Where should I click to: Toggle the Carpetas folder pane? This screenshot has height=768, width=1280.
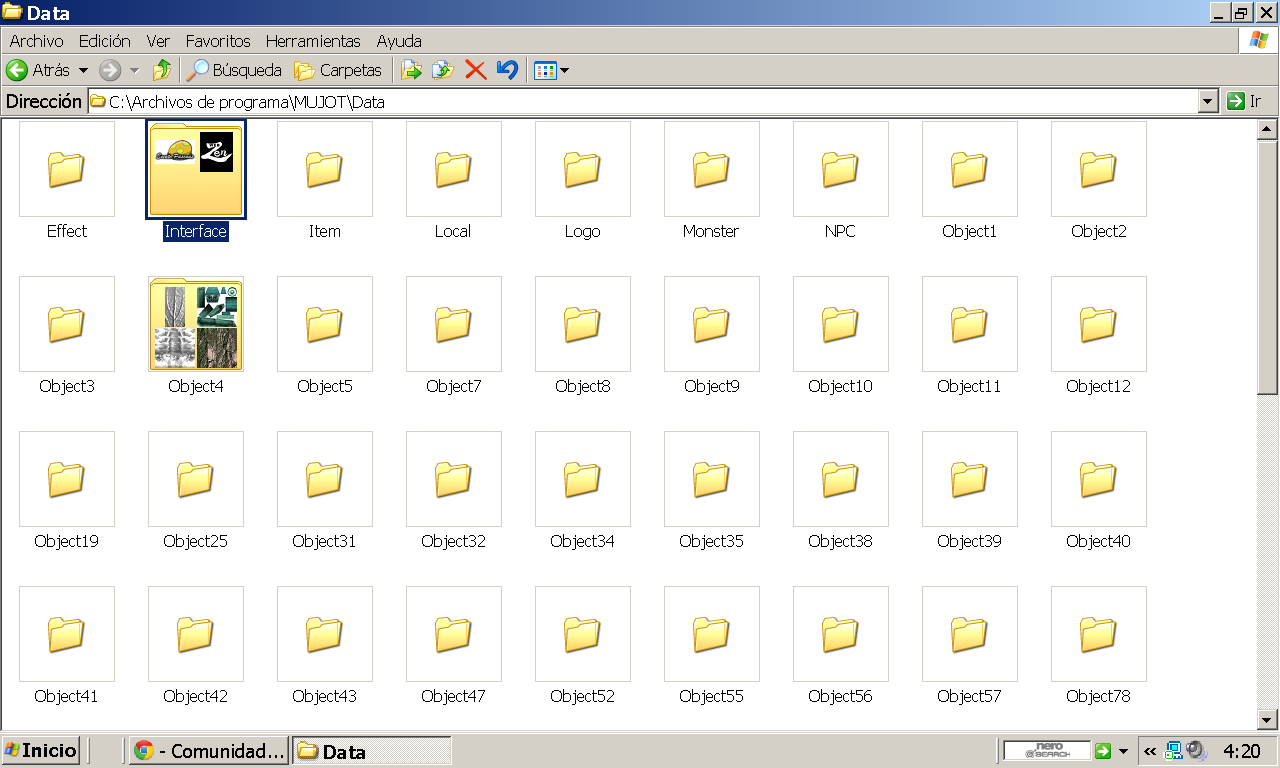338,71
